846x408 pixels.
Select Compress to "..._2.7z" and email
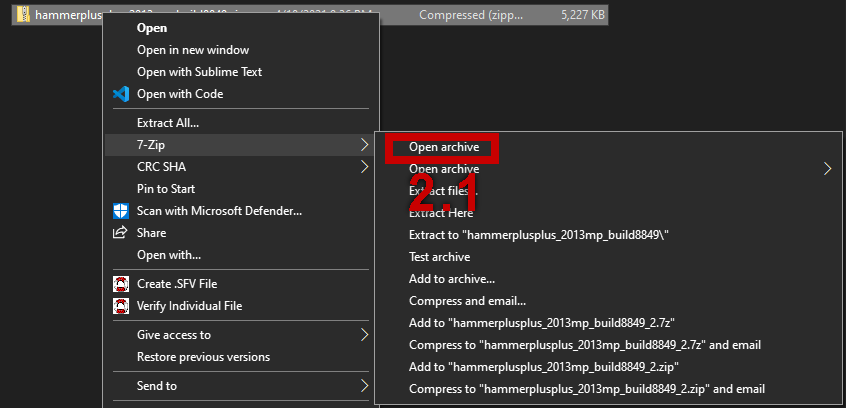pos(585,344)
